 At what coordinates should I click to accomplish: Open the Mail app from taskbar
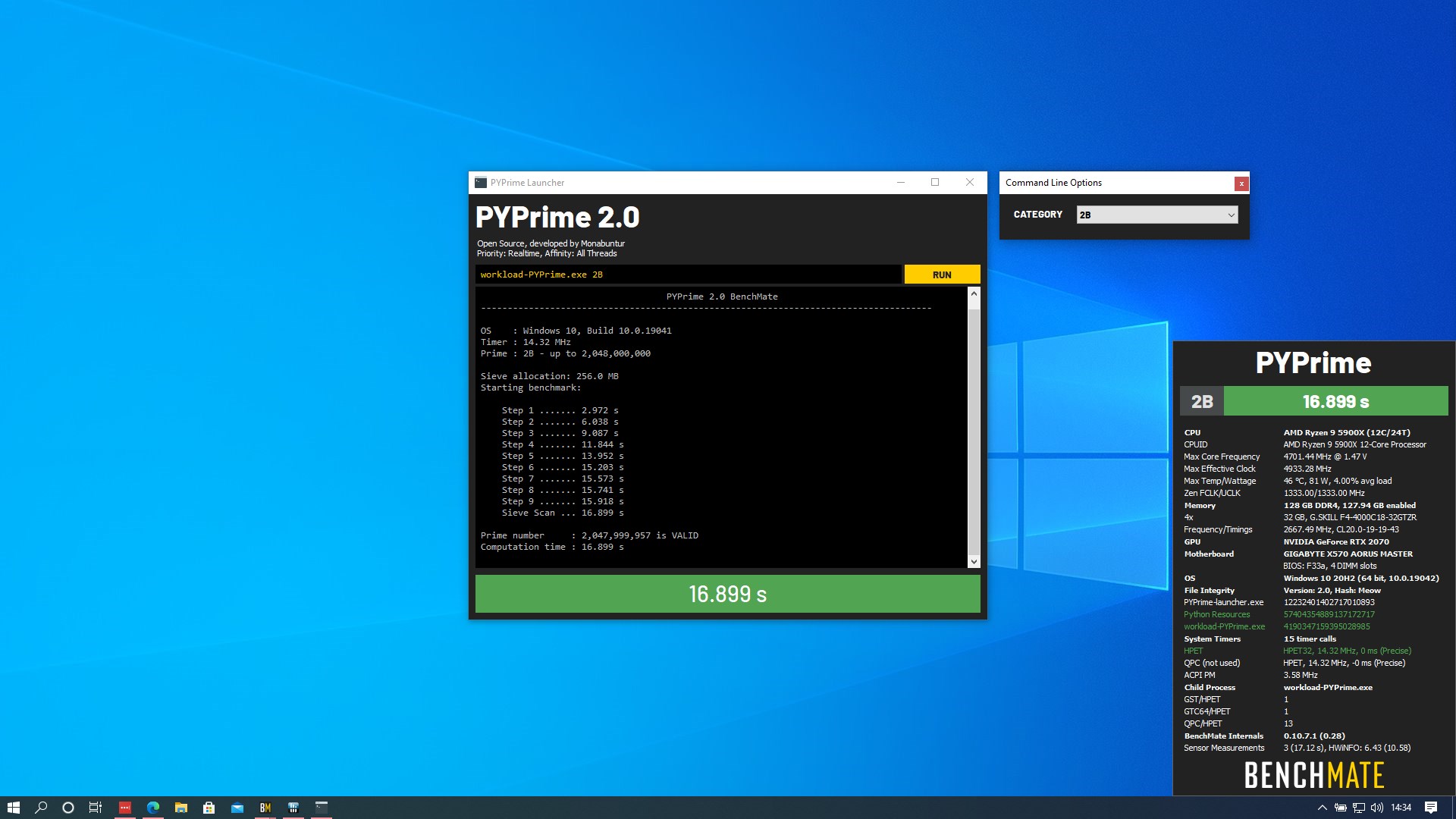click(x=237, y=808)
